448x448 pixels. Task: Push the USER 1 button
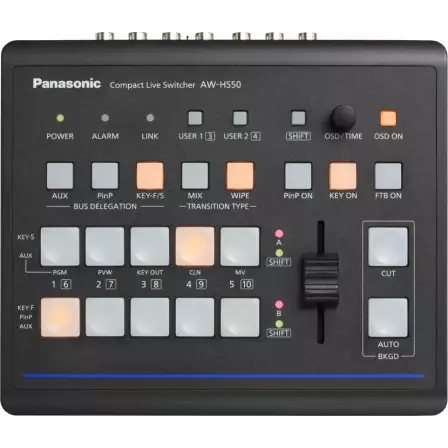pos(195,118)
